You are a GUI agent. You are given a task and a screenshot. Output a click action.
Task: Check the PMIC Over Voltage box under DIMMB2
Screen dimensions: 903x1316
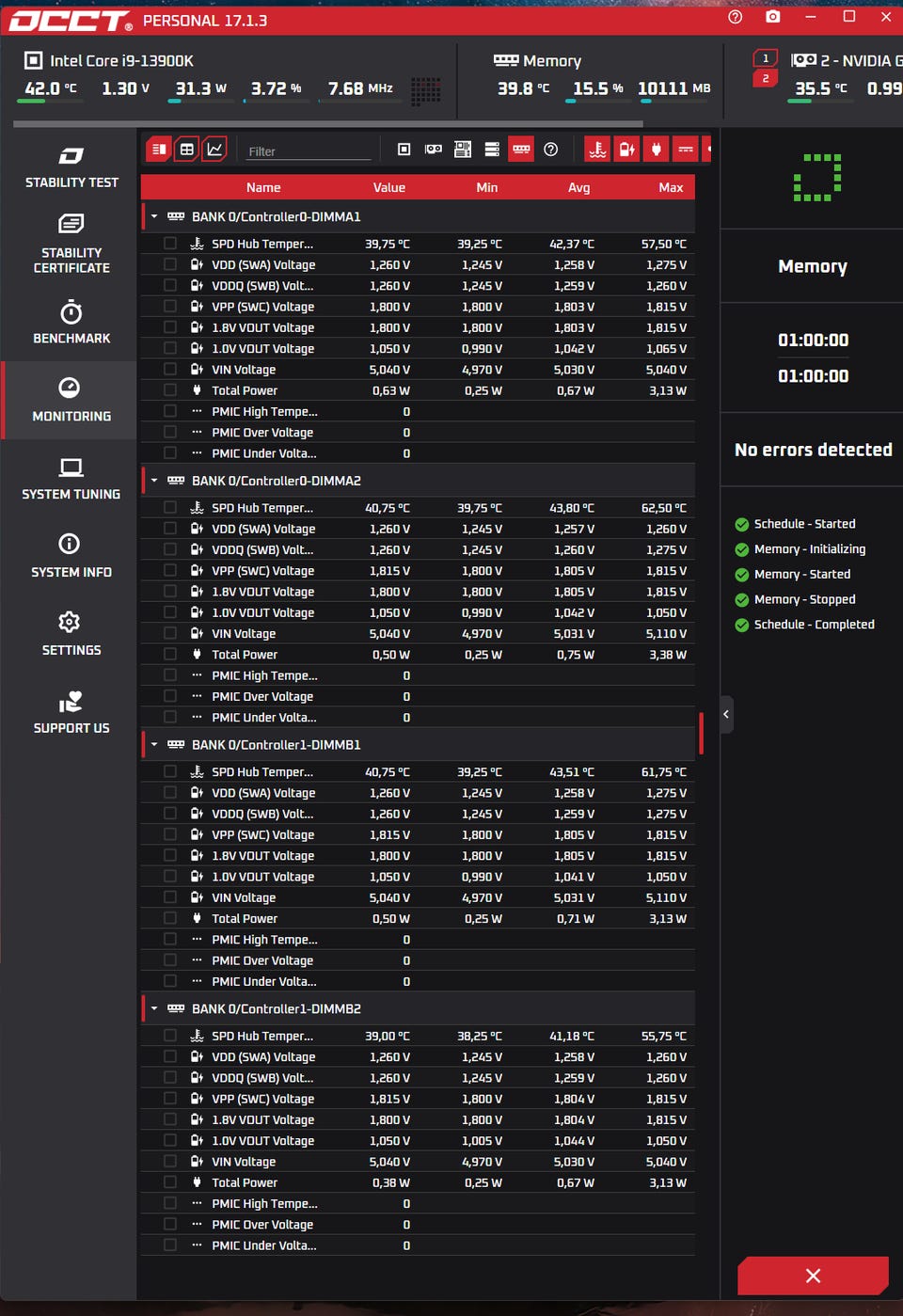(x=170, y=1225)
